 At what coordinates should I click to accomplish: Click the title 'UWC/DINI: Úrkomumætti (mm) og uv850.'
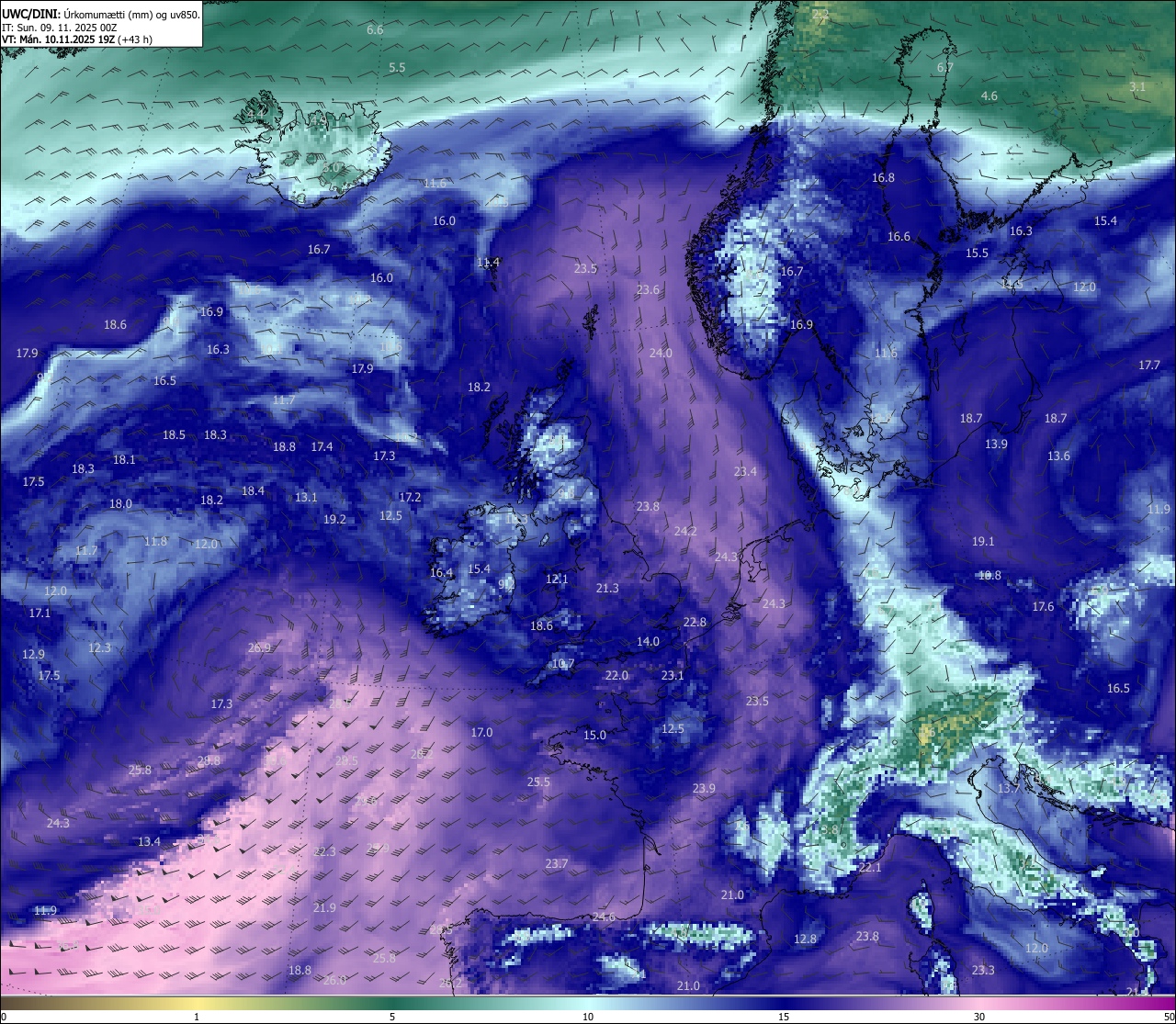click(x=101, y=15)
